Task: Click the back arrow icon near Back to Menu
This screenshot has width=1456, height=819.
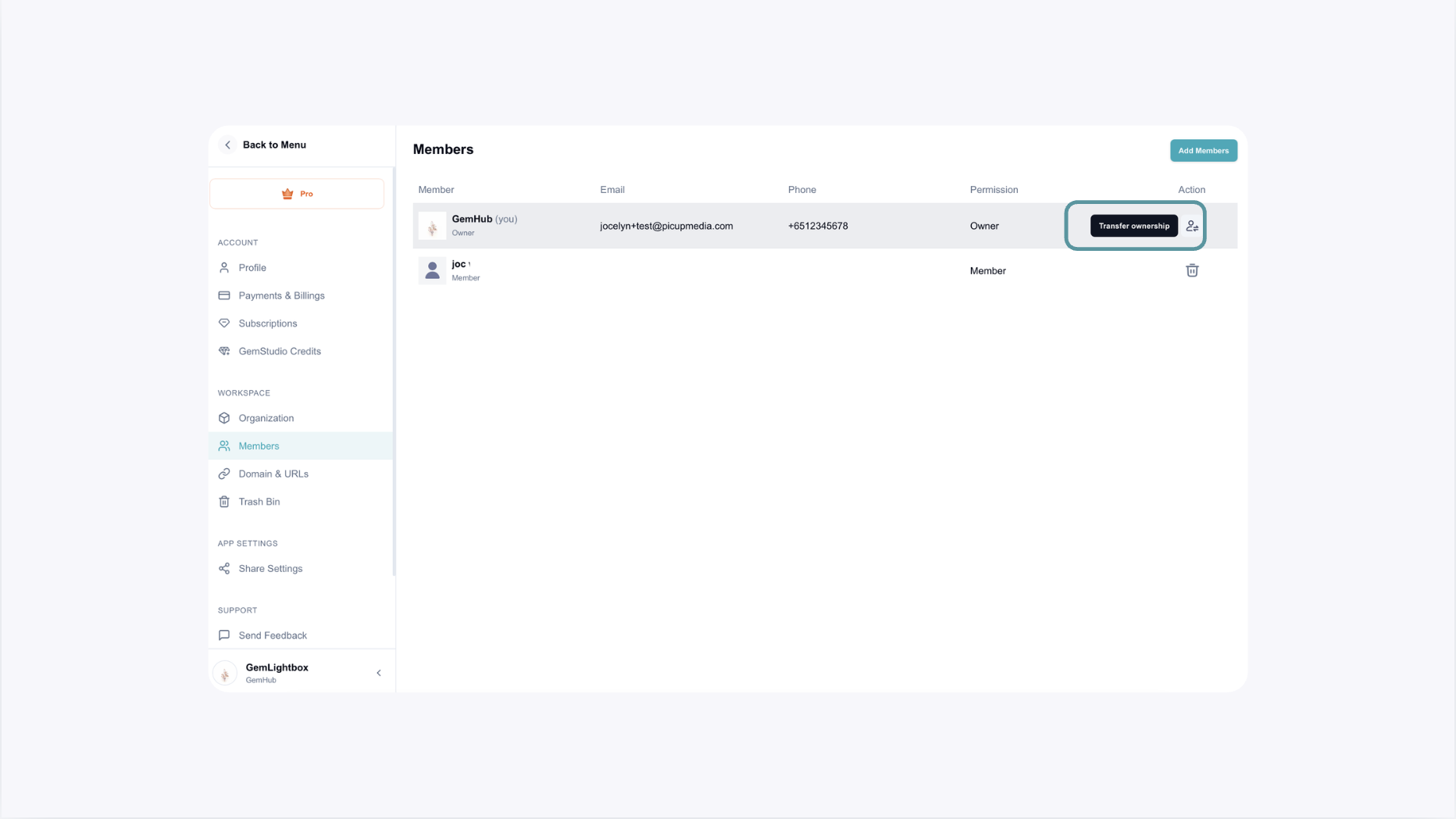Action: [x=227, y=145]
